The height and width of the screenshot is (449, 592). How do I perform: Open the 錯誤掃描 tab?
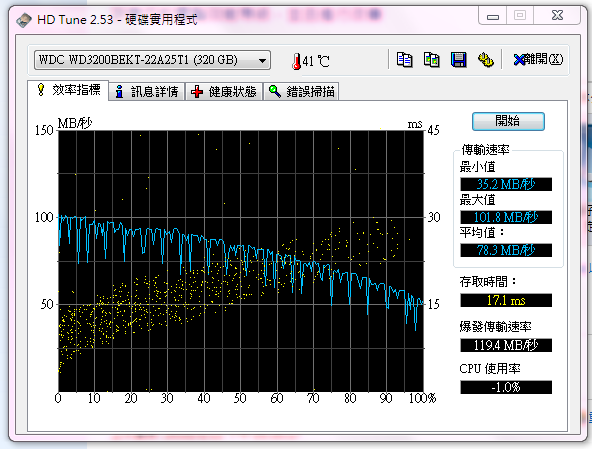tap(301, 92)
